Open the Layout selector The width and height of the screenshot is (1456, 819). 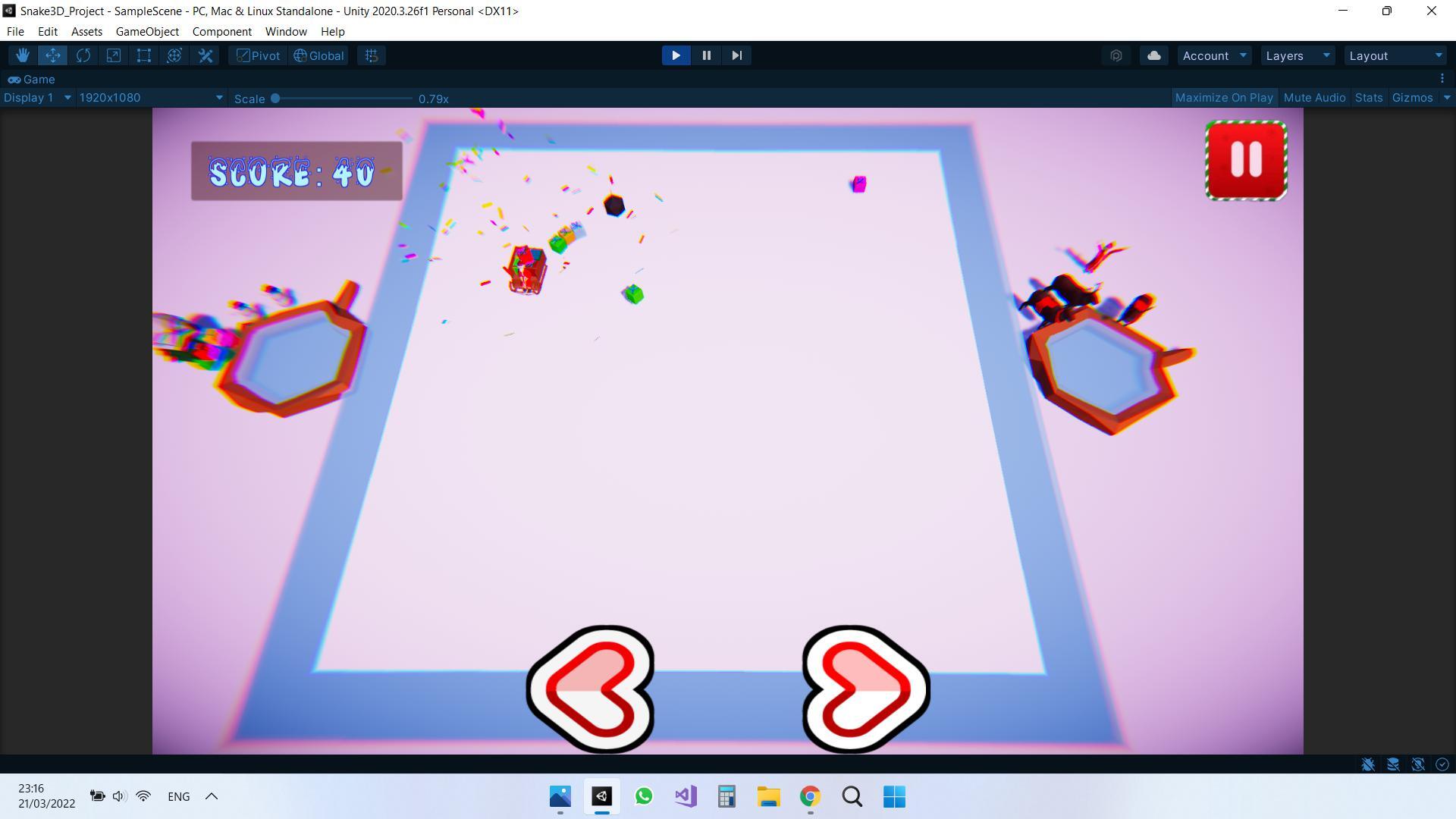pos(1395,55)
